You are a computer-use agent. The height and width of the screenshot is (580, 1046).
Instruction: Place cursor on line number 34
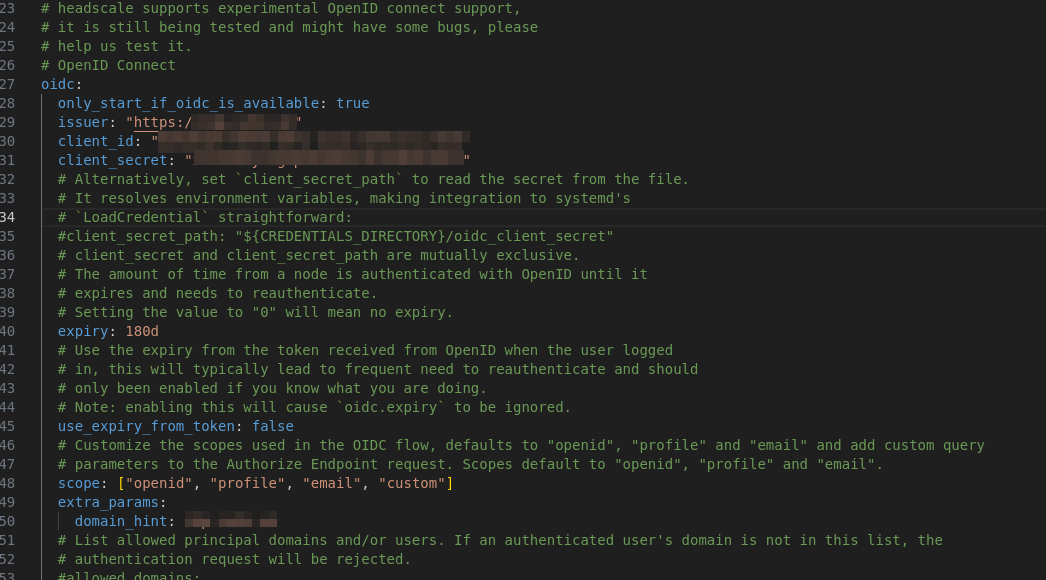pyautogui.click(x=7, y=217)
